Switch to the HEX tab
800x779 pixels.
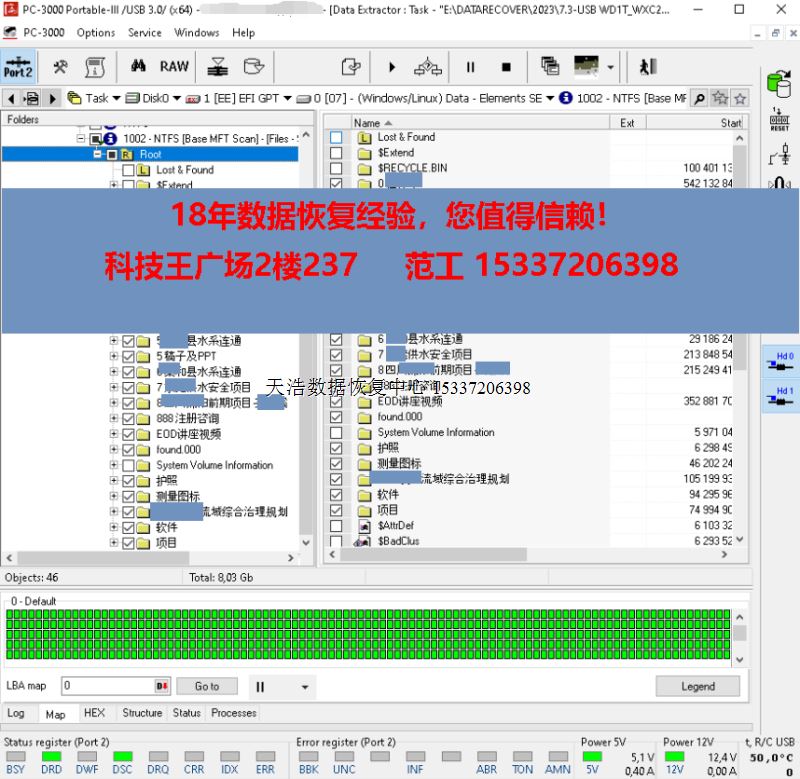pos(94,713)
